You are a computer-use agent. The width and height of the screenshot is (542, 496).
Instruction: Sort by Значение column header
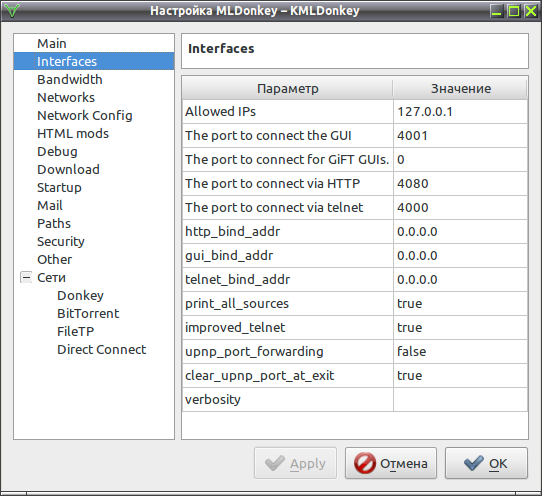pyautogui.click(x=460, y=89)
